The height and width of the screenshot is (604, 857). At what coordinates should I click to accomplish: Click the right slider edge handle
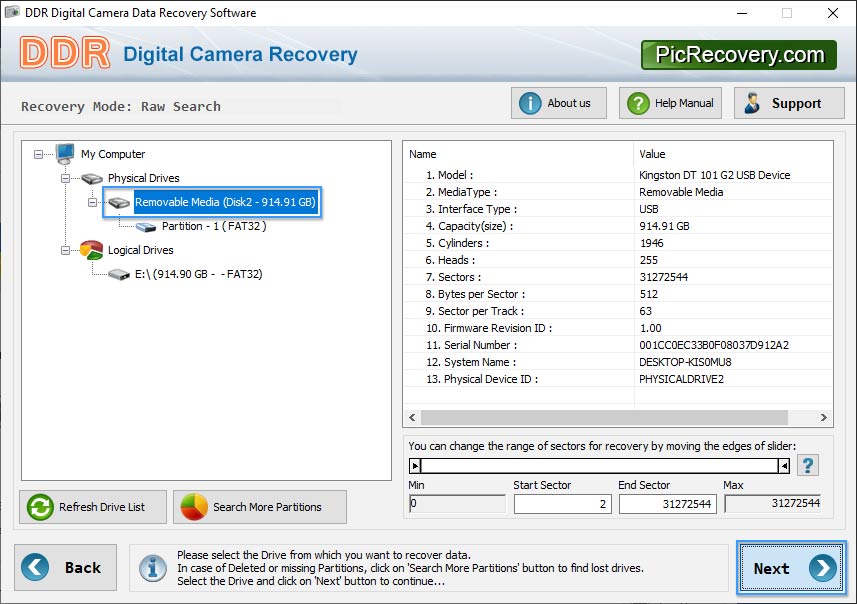click(x=784, y=466)
